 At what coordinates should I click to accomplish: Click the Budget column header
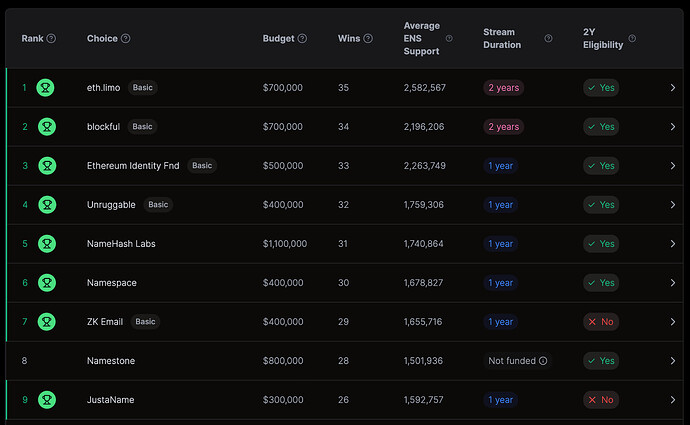pos(279,38)
